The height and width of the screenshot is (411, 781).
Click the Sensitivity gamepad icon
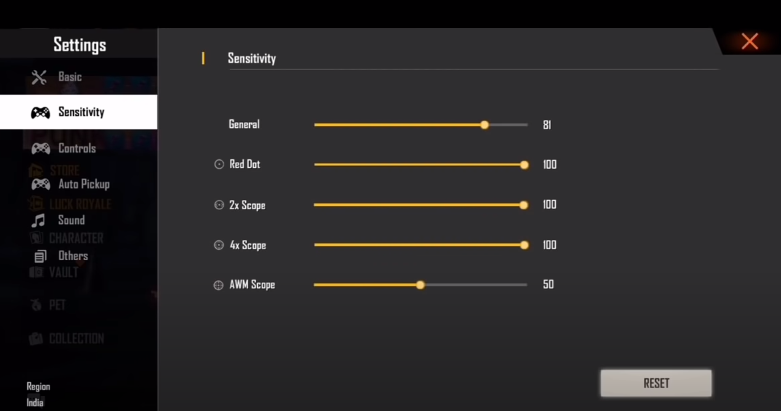point(40,113)
